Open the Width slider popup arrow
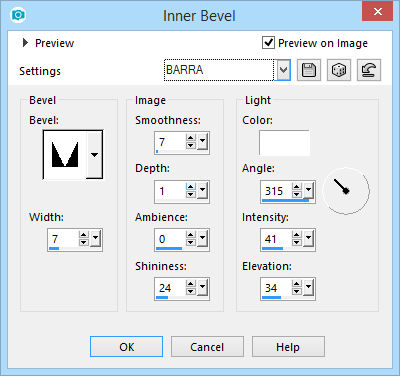The width and height of the screenshot is (400, 376). coord(95,239)
